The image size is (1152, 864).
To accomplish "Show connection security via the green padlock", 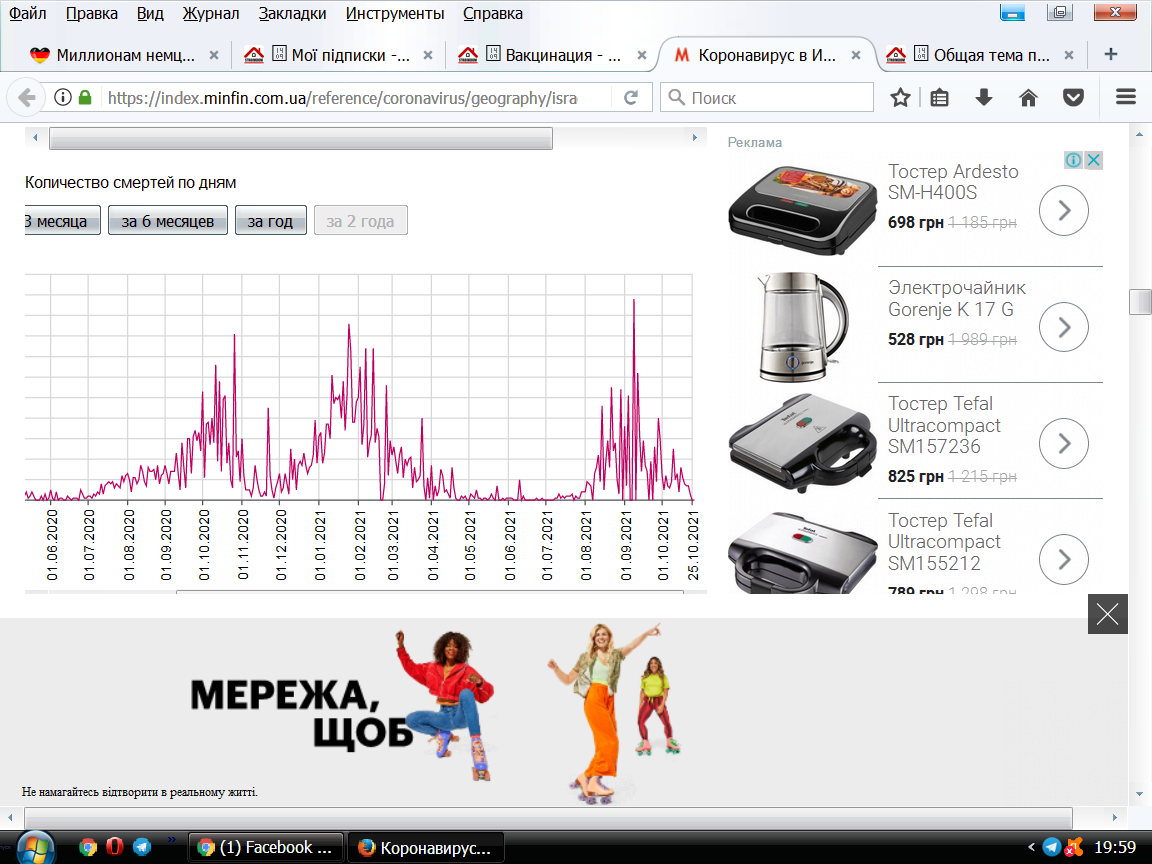I will pos(85,97).
